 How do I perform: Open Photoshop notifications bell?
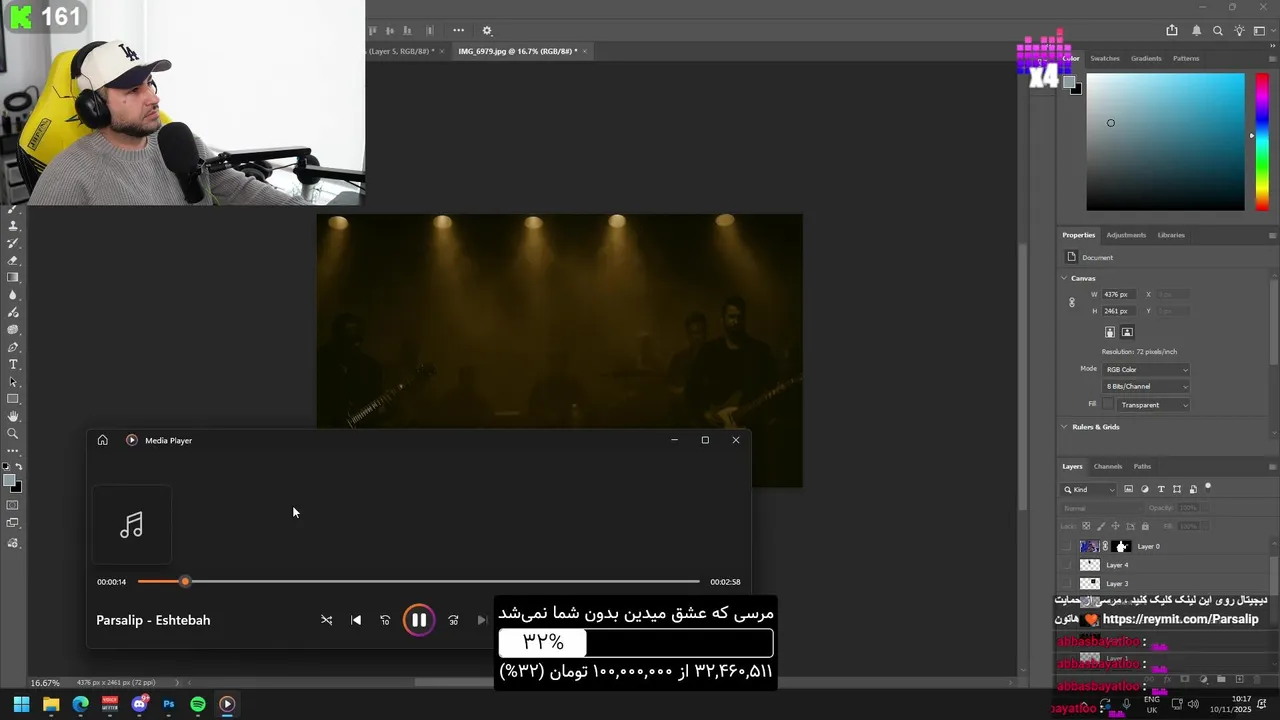pyautogui.click(x=1196, y=31)
